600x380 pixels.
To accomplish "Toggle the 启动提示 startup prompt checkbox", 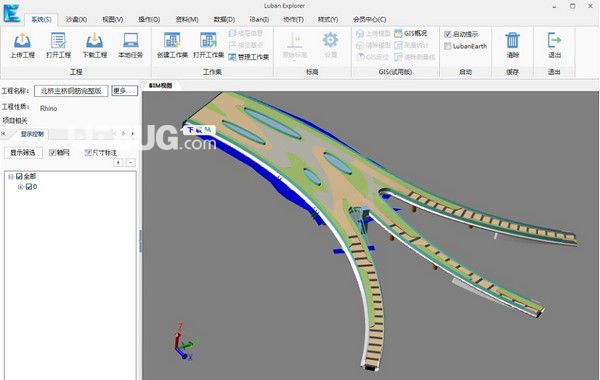I will click(448, 34).
